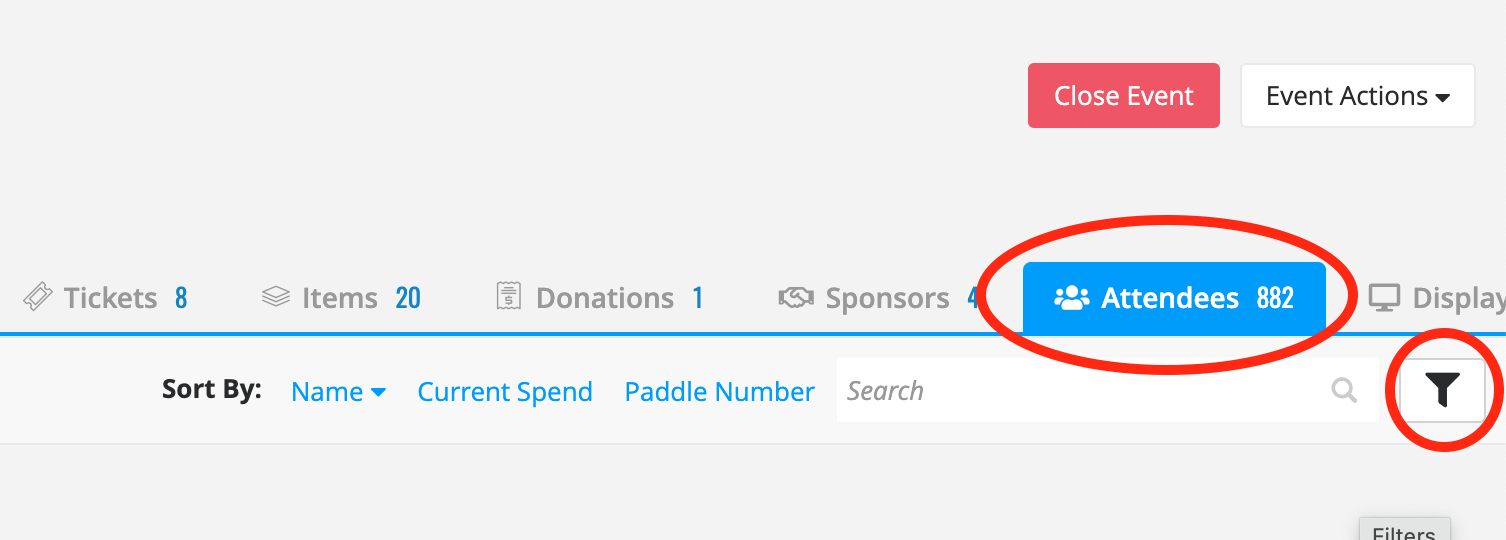Sort attendees by Paddle Number

click(720, 392)
